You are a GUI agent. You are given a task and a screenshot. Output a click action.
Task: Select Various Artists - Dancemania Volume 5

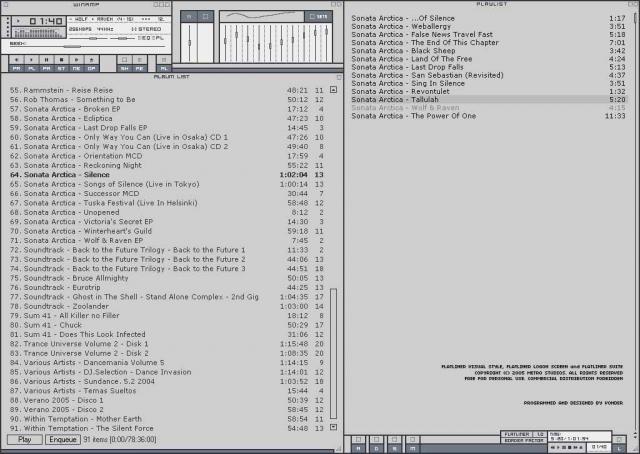[x=167, y=363]
